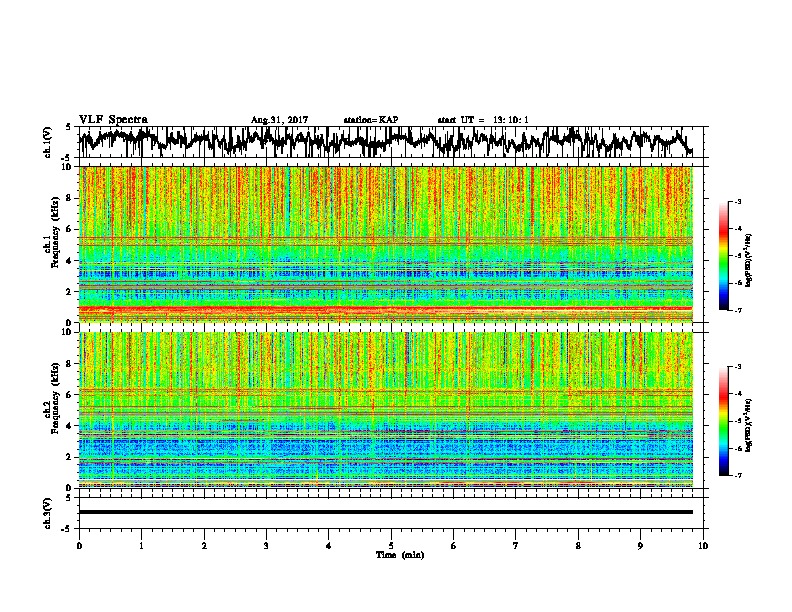Click the date 'Aug.31, 2017' header text

pos(279,120)
